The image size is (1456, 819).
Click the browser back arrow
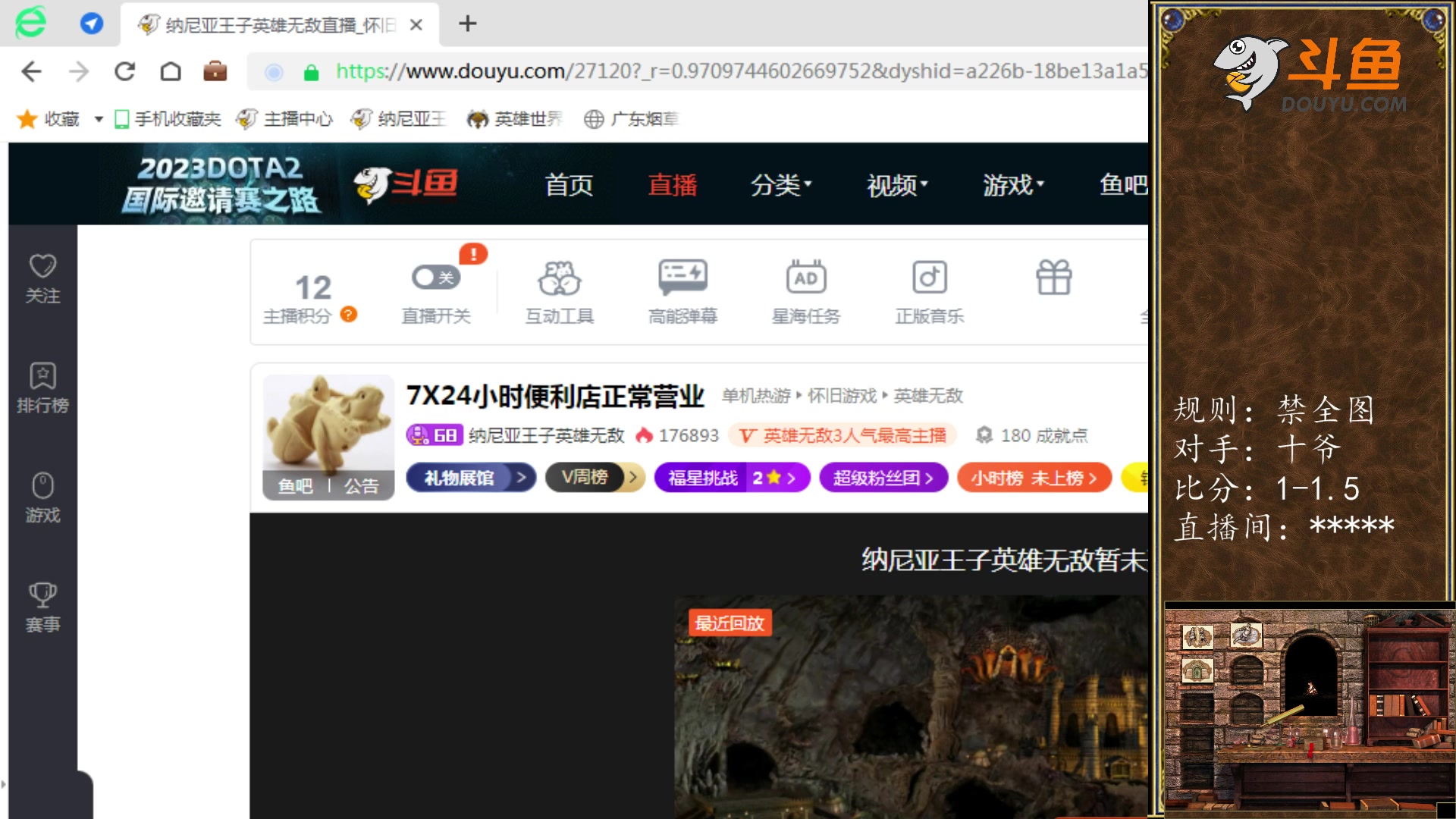31,71
